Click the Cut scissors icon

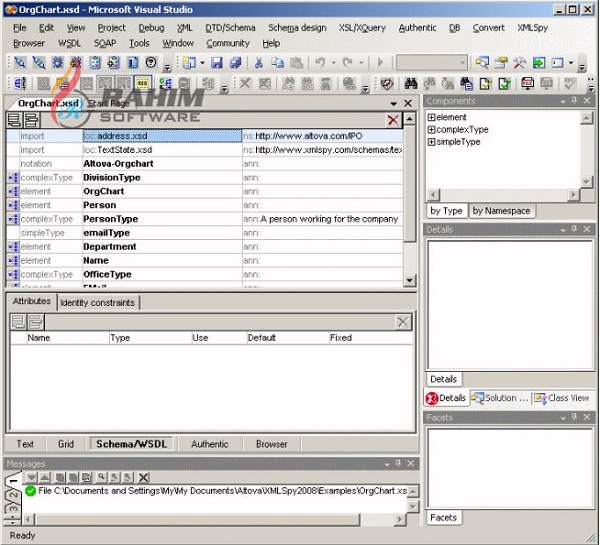click(x=258, y=62)
